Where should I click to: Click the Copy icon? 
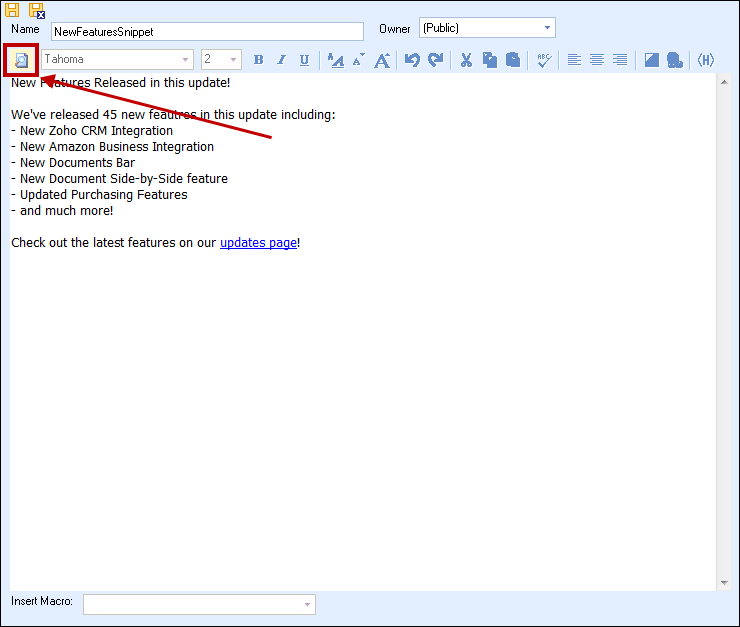pos(489,60)
